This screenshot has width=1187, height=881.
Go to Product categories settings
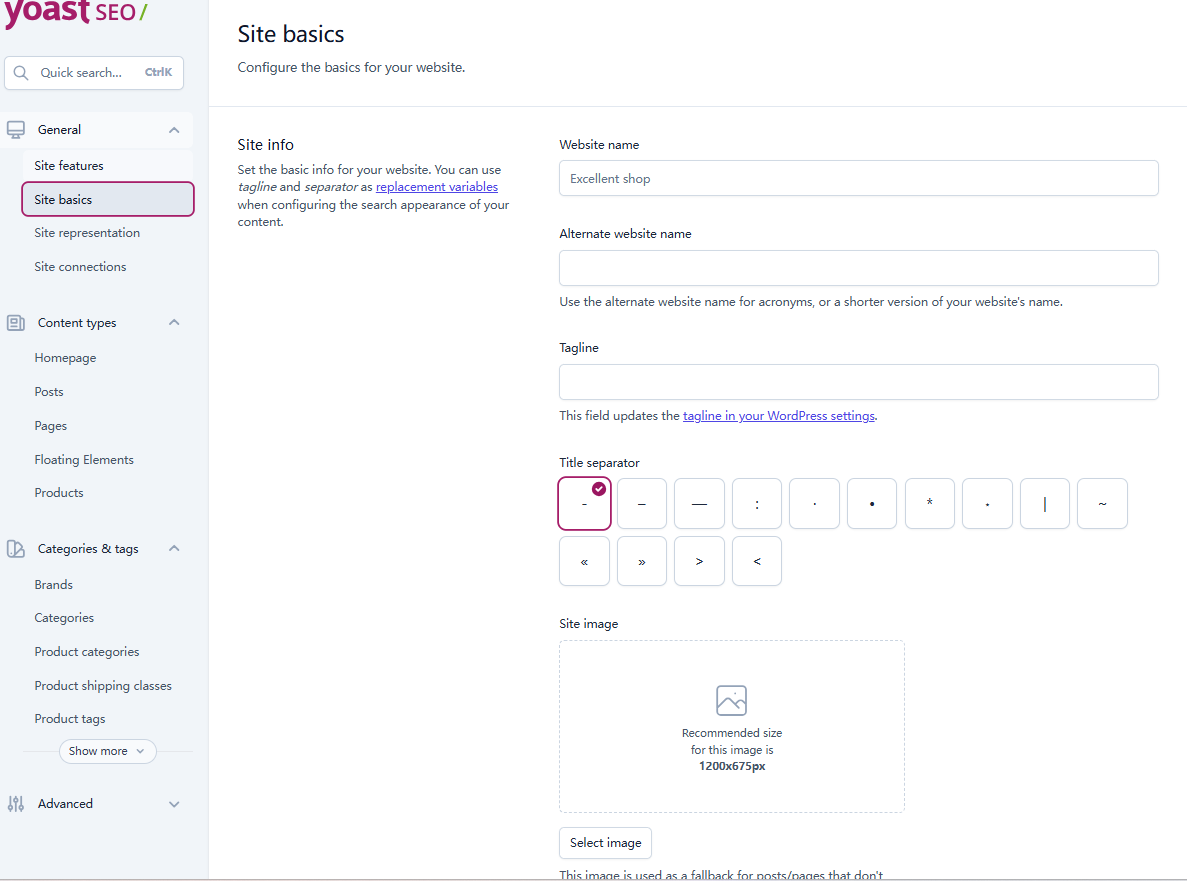(87, 652)
